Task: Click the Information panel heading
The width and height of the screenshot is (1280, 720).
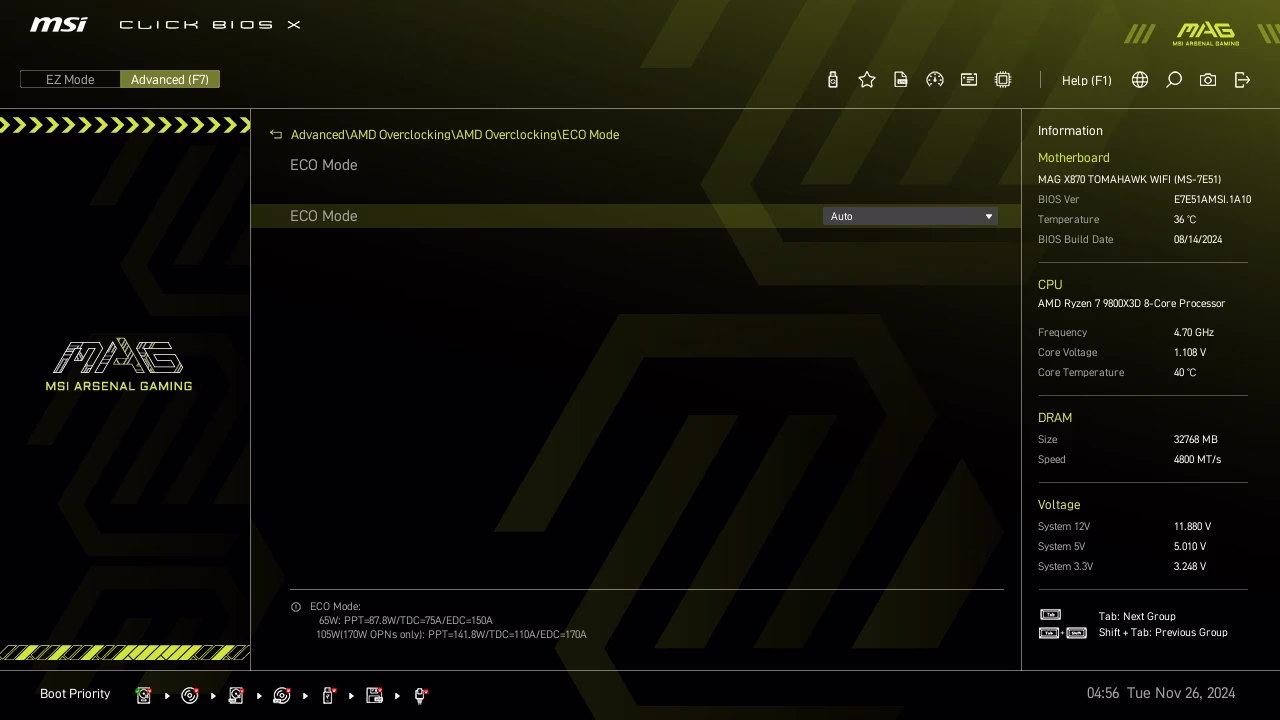Action: pos(1070,131)
